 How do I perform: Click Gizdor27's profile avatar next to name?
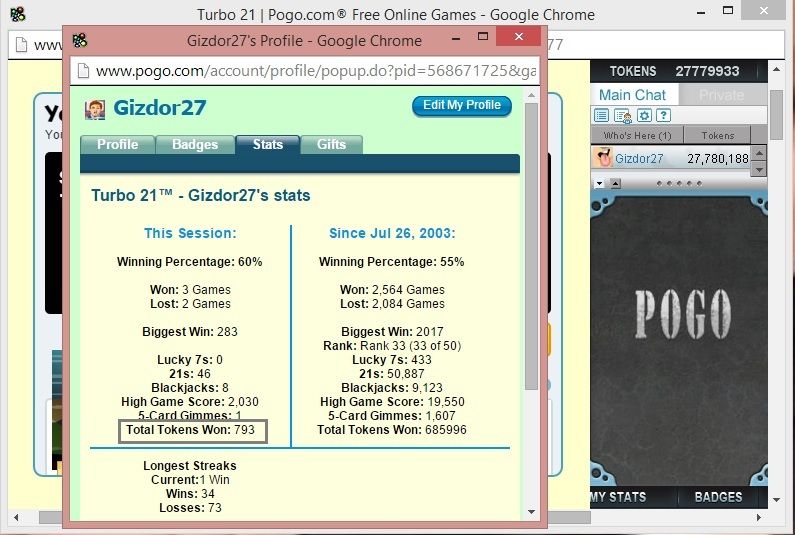click(x=95, y=109)
